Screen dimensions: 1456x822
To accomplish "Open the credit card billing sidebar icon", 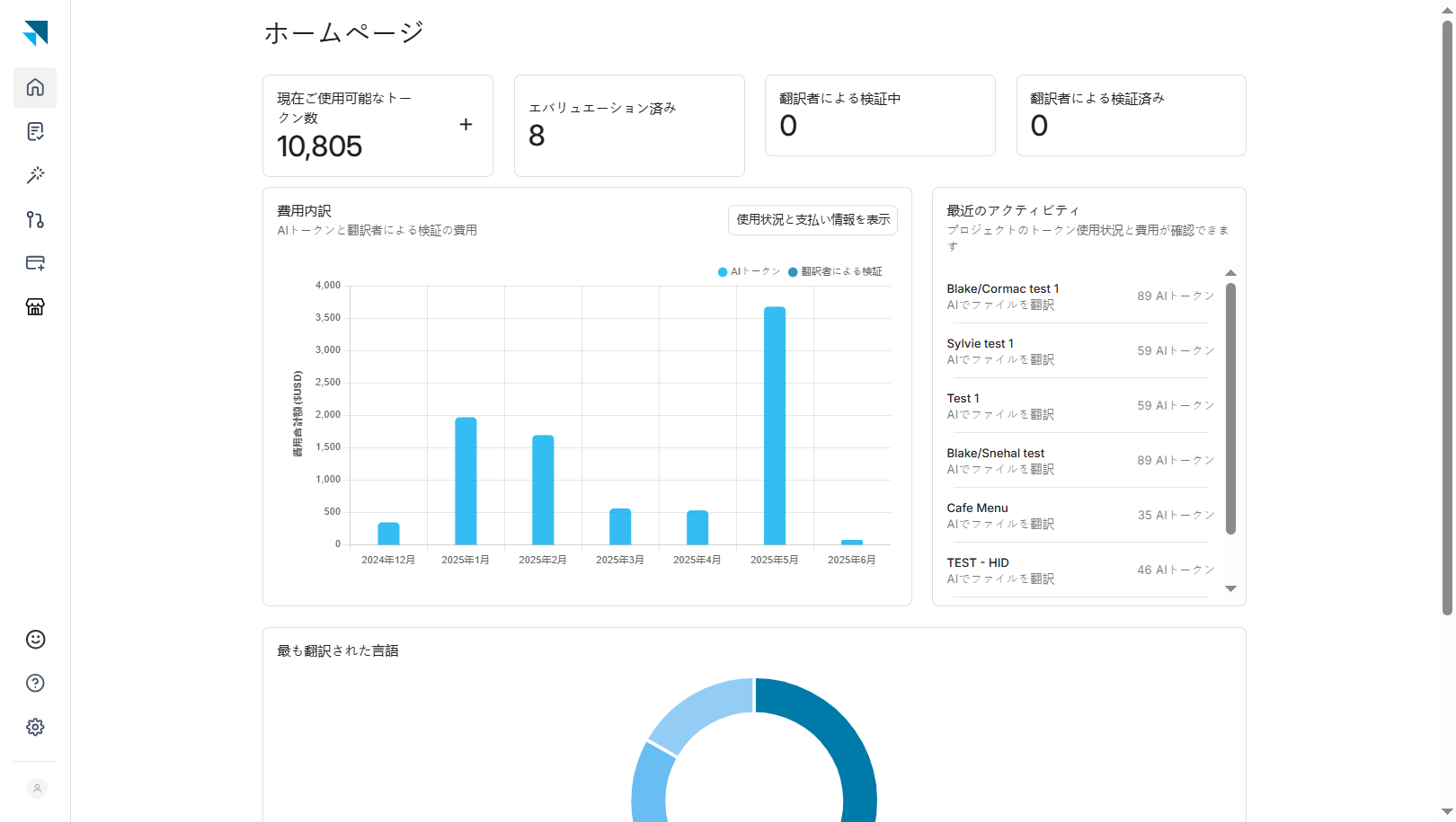I will click(35, 263).
